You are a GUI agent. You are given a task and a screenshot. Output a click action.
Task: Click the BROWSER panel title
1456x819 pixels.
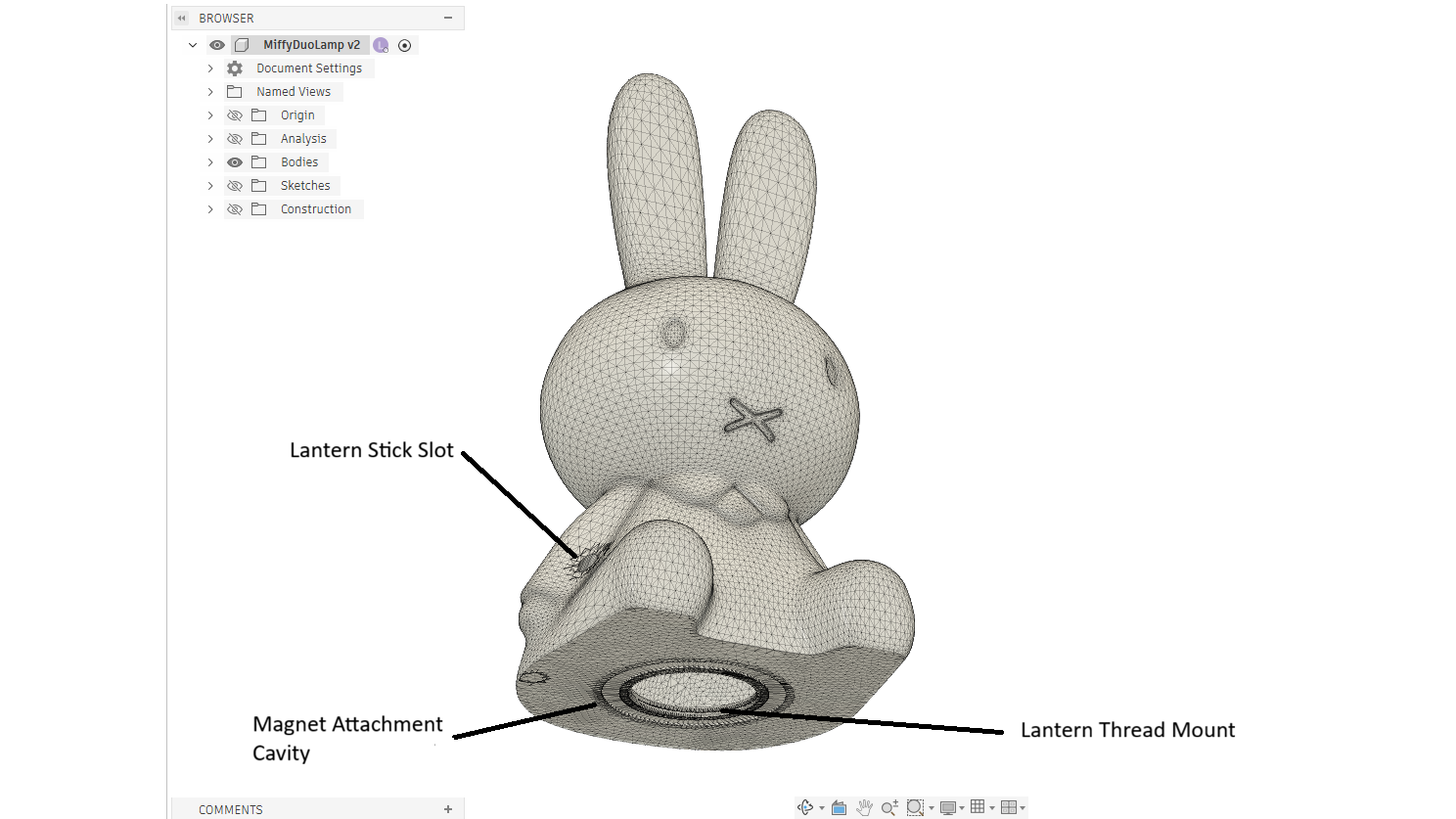[226, 19]
